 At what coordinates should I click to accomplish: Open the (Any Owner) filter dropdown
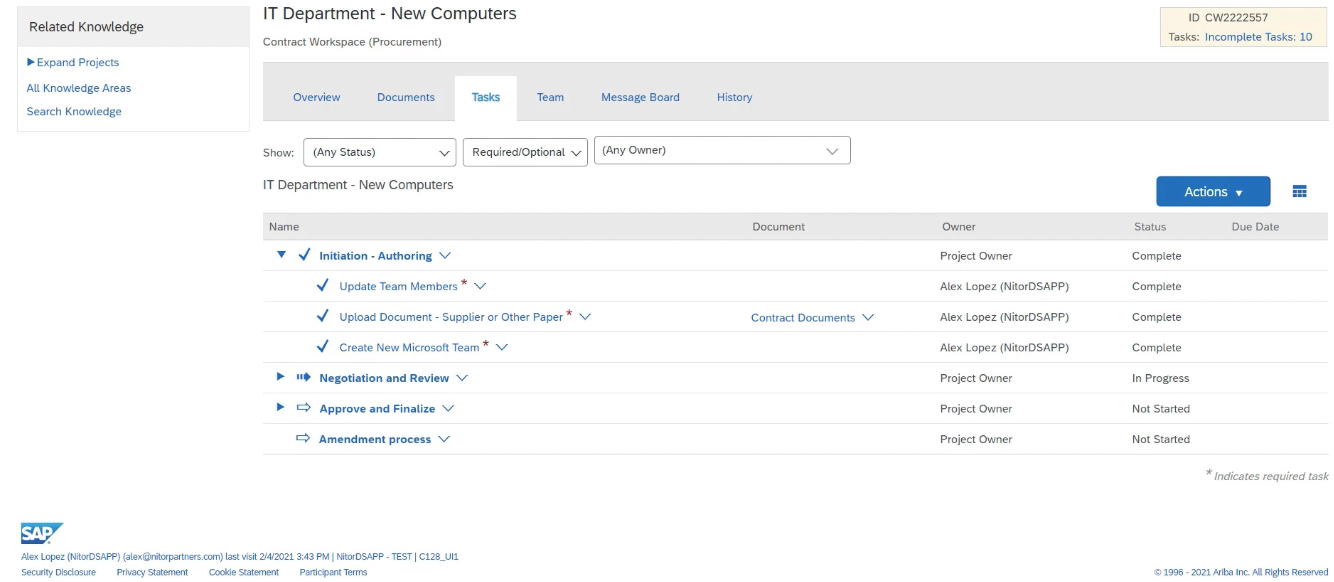click(x=721, y=151)
